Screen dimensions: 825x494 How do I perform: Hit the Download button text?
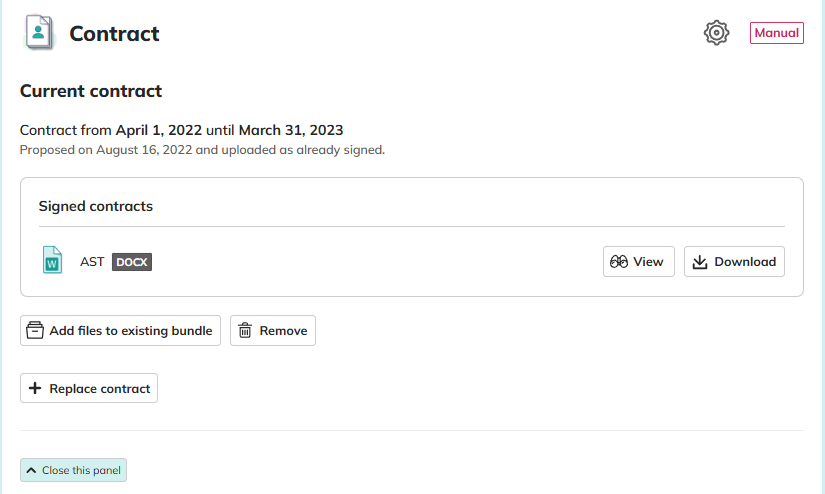coord(745,262)
